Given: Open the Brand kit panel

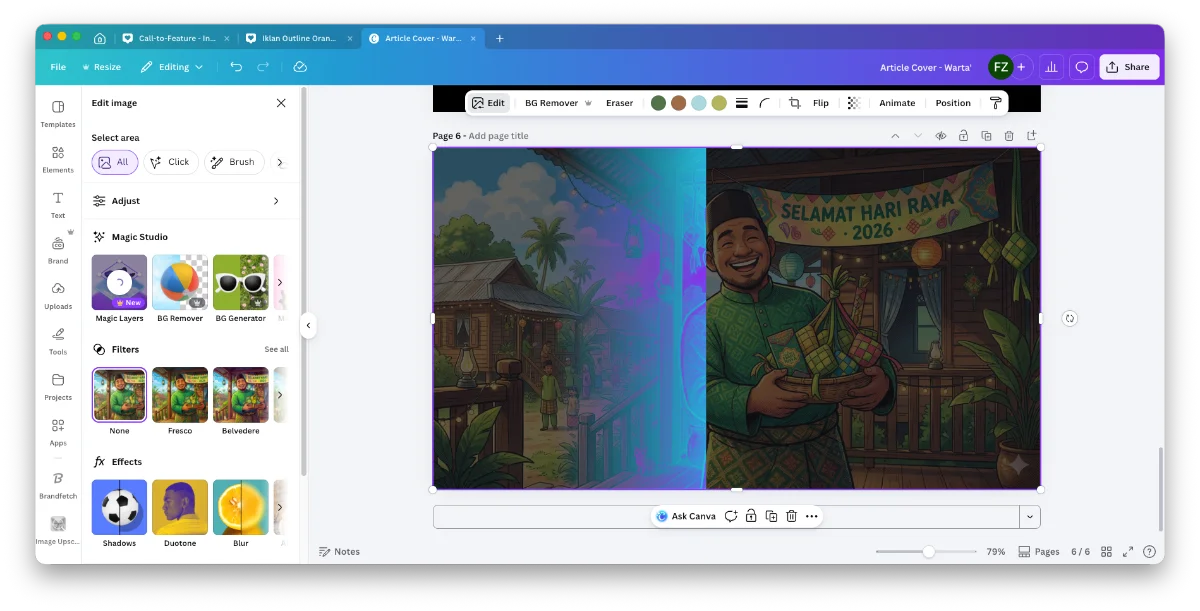Looking at the screenshot, I should pyautogui.click(x=58, y=249).
